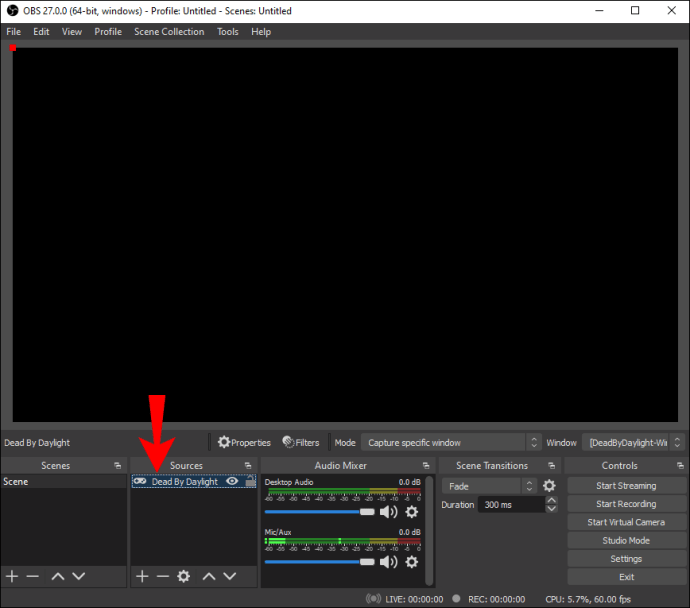The height and width of the screenshot is (608, 690).
Task: Pop out the Controls dock
Action: click(x=680, y=465)
